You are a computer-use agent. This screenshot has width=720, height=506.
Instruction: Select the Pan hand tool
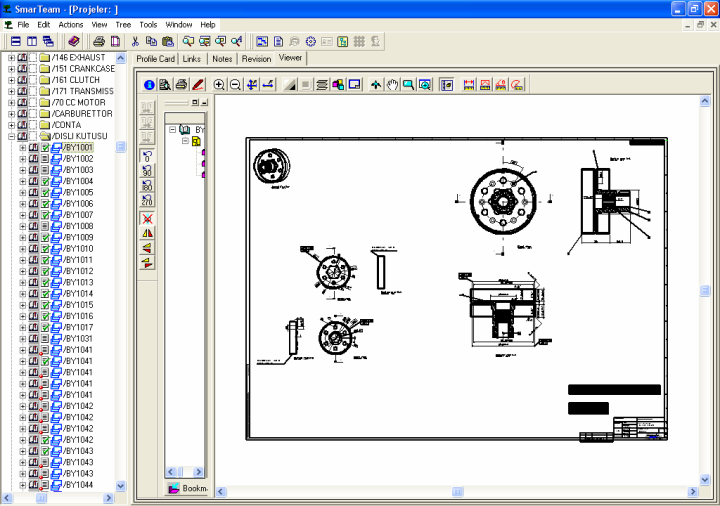[x=392, y=85]
